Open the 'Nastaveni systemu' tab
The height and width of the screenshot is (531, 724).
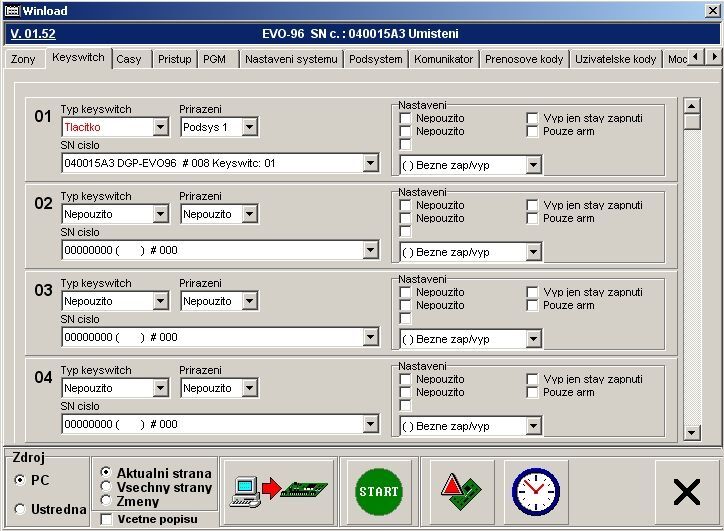(x=291, y=59)
